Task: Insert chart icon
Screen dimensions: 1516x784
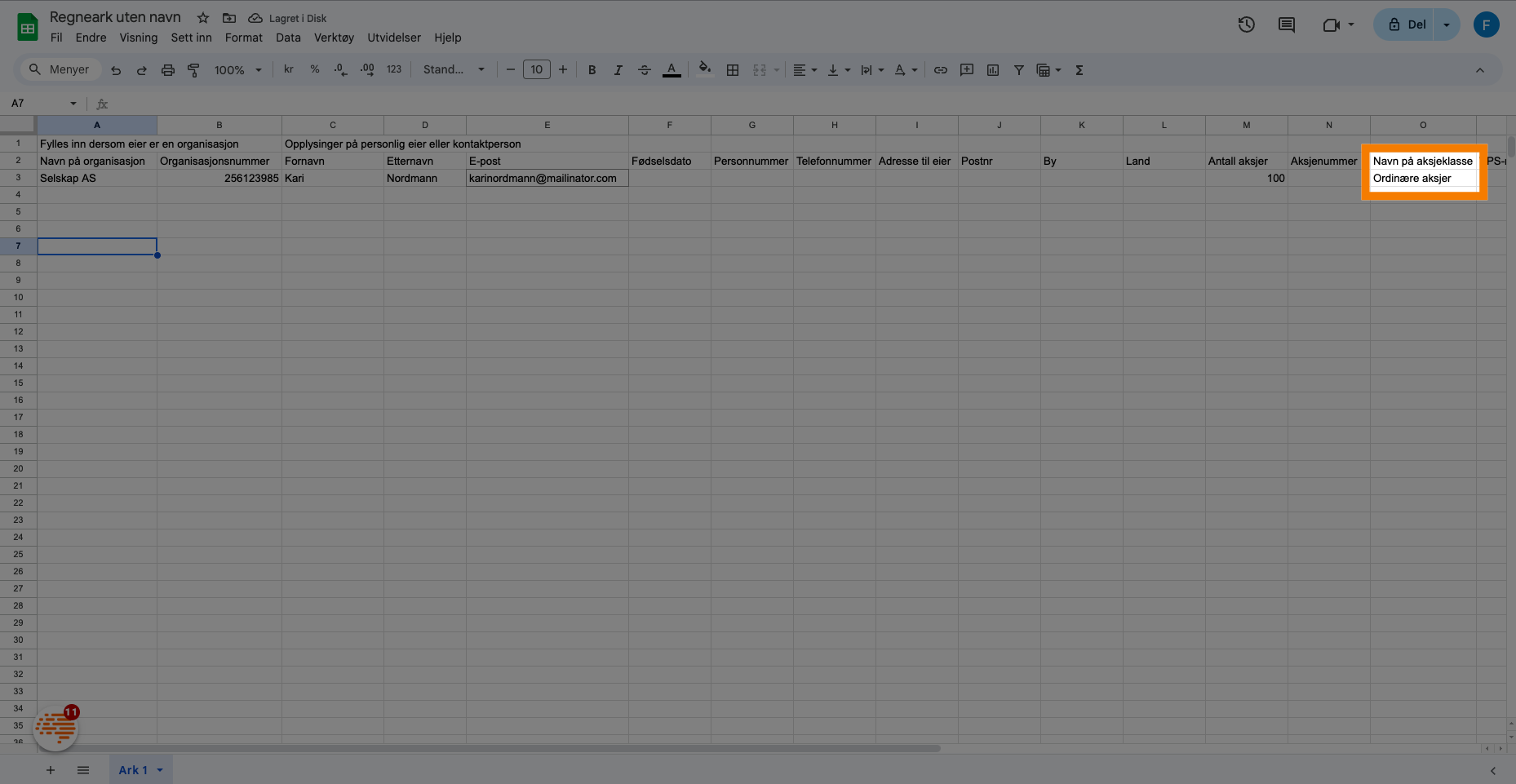Action: click(993, 70)
